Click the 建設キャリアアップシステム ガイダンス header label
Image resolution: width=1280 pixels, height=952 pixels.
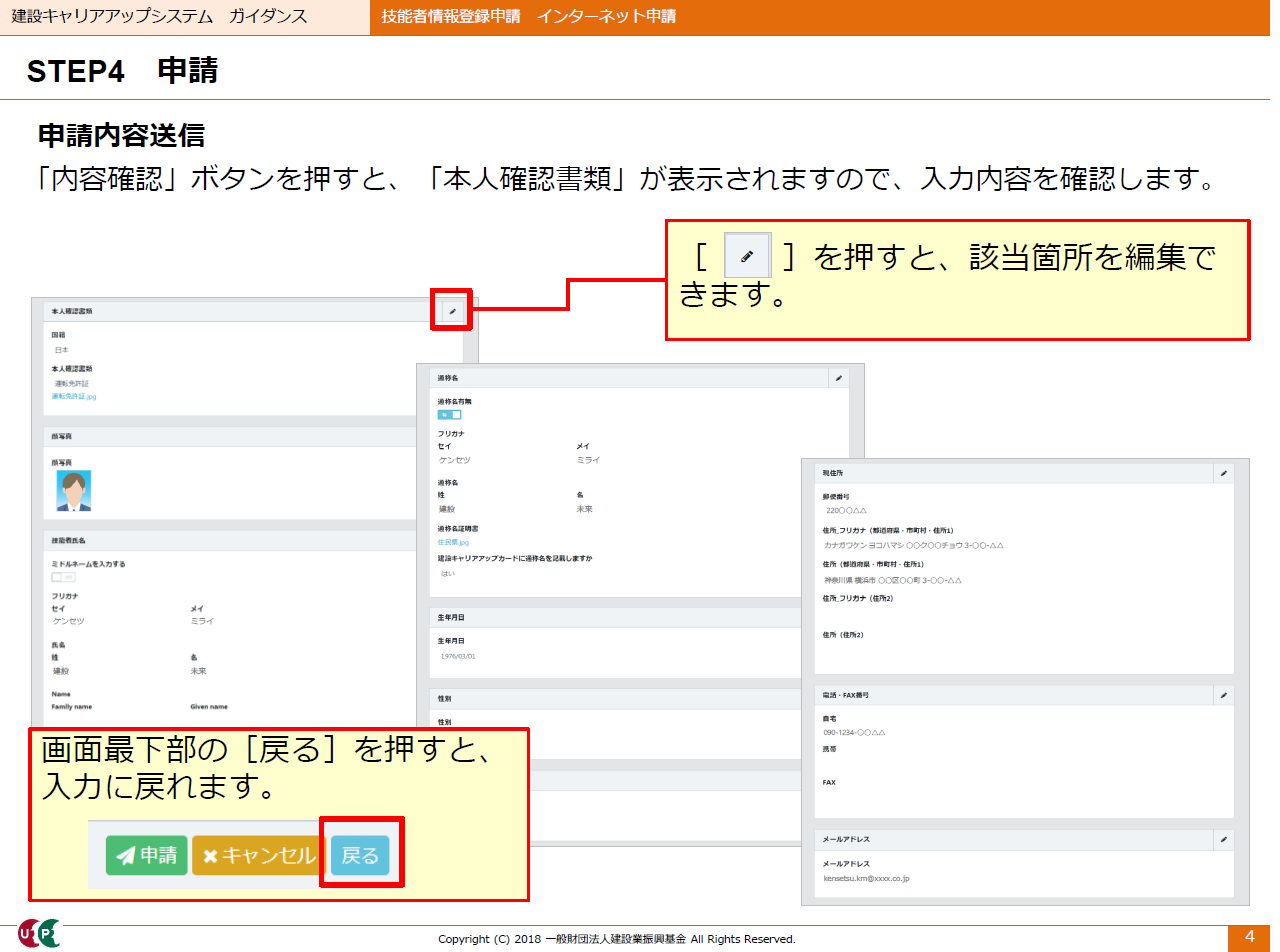(x=160, y=17)
